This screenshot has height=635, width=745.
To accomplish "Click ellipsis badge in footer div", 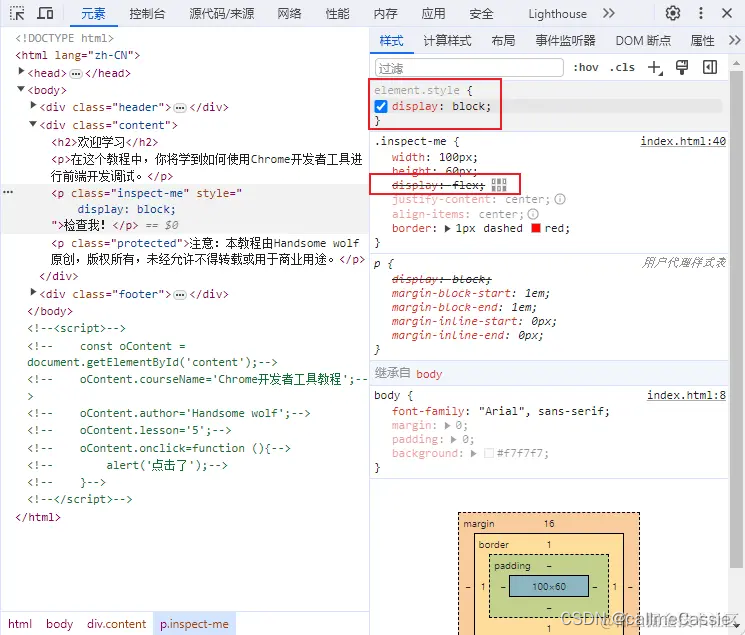I will click(x=180, y=295).
